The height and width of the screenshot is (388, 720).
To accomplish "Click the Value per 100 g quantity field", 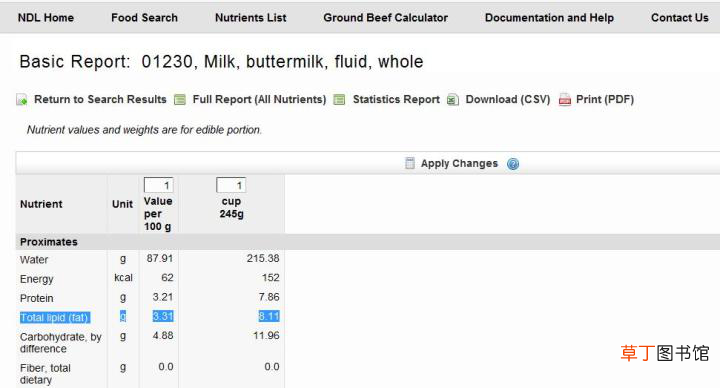I will [158, 185].
